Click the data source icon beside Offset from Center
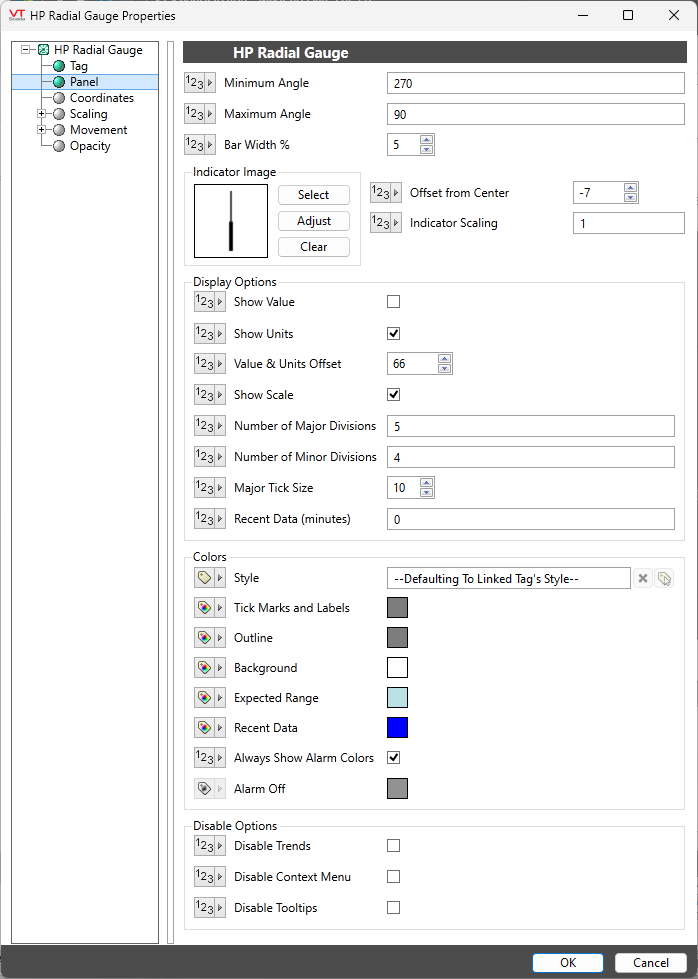 (x=385, y=193)
